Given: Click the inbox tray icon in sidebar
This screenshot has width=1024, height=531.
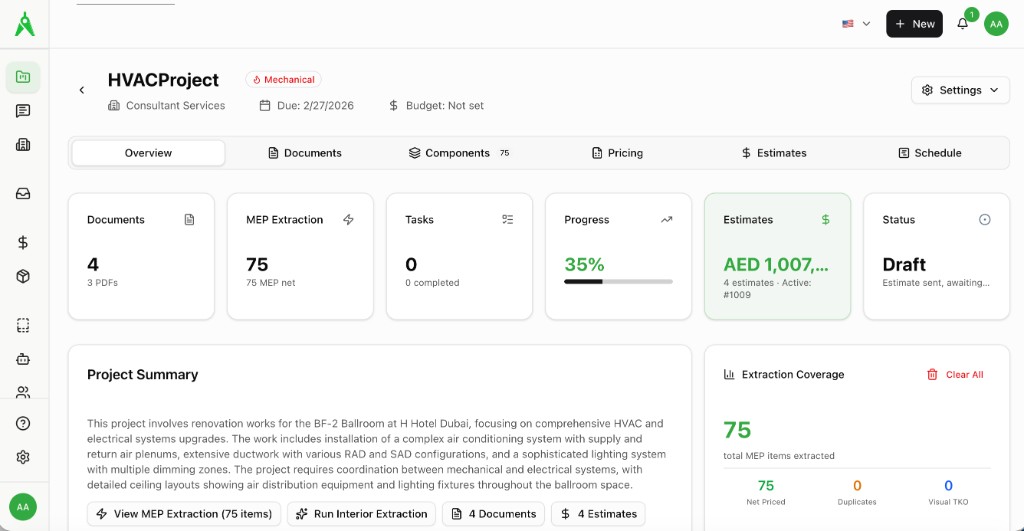Looking at the screenshot, I should tap(23, 193).
